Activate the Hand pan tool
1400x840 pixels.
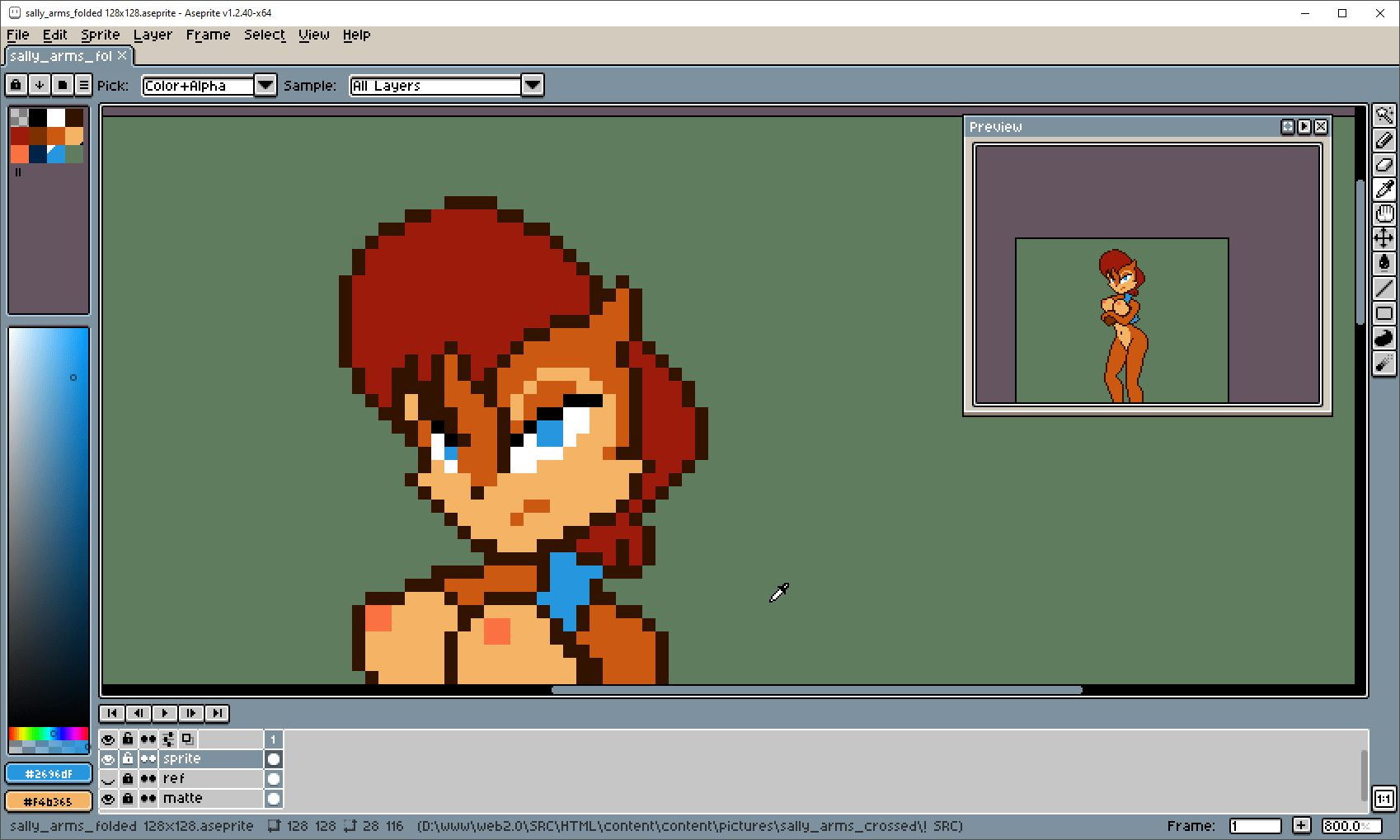pos(1384,214)
